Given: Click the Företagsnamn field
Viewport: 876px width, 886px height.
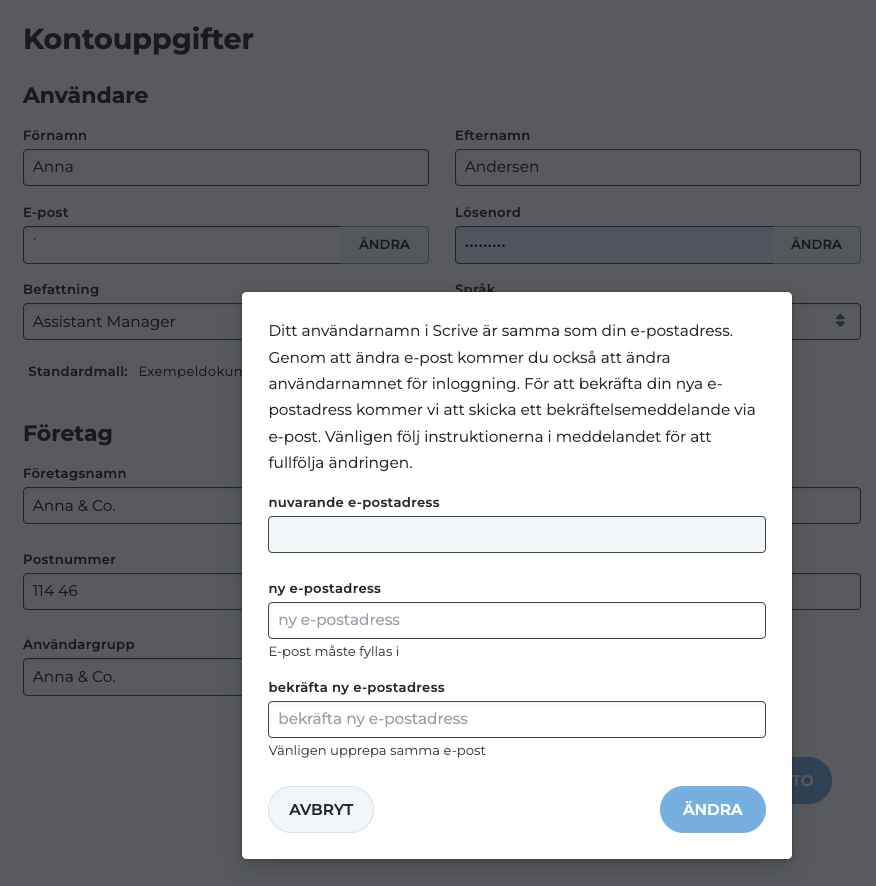Looking at the screenshot, I should [x=132, y=506].
